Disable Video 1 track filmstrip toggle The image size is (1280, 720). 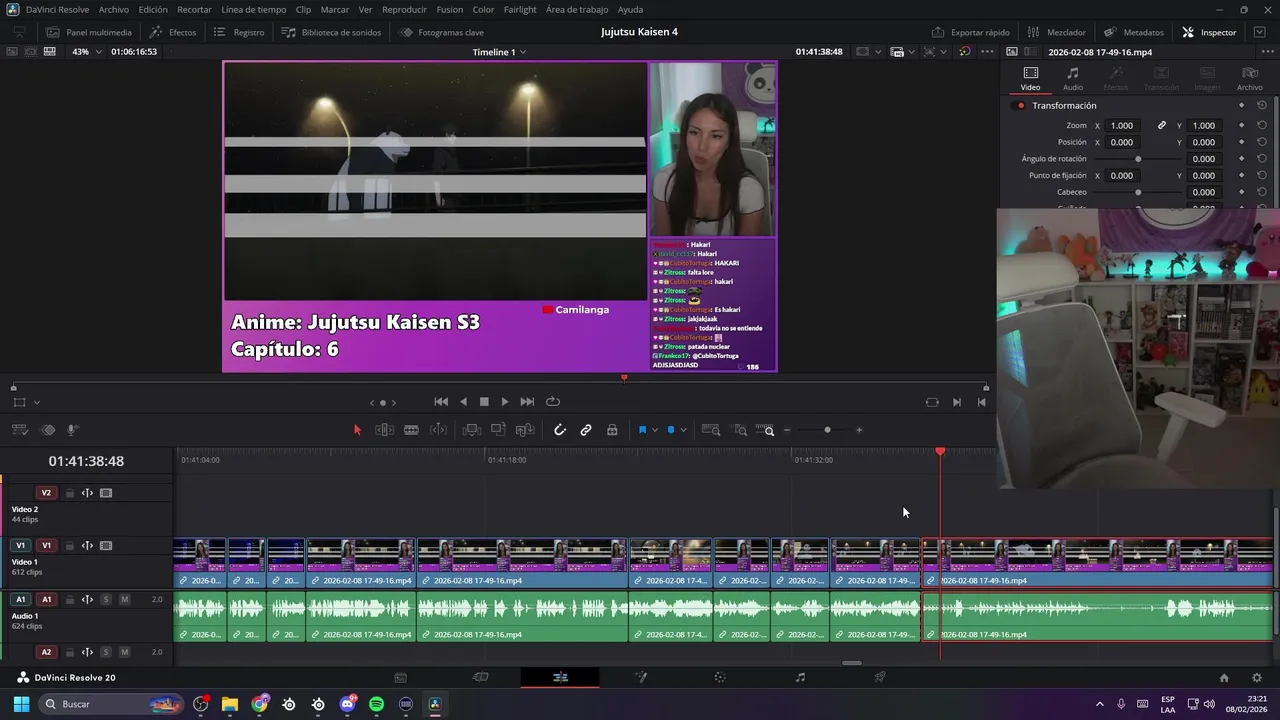click(106, 546)
